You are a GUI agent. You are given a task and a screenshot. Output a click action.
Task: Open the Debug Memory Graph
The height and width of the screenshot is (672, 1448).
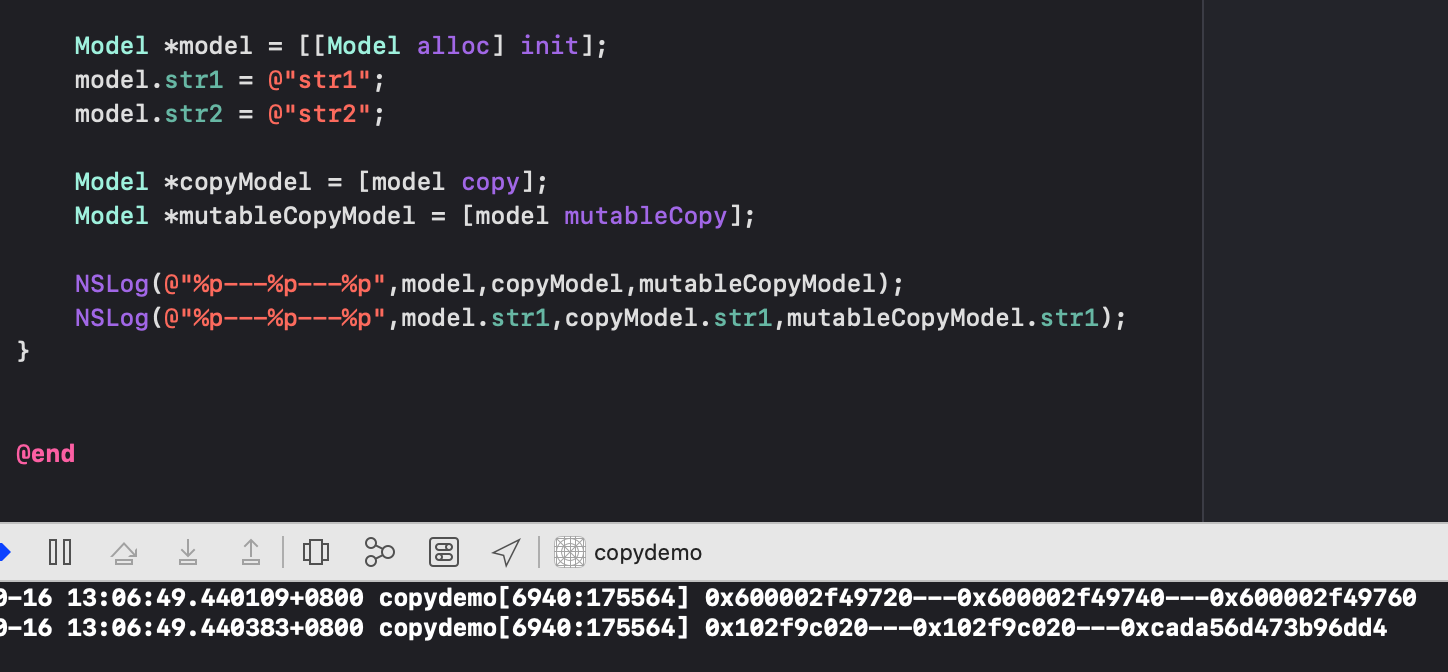pos(380,552)
